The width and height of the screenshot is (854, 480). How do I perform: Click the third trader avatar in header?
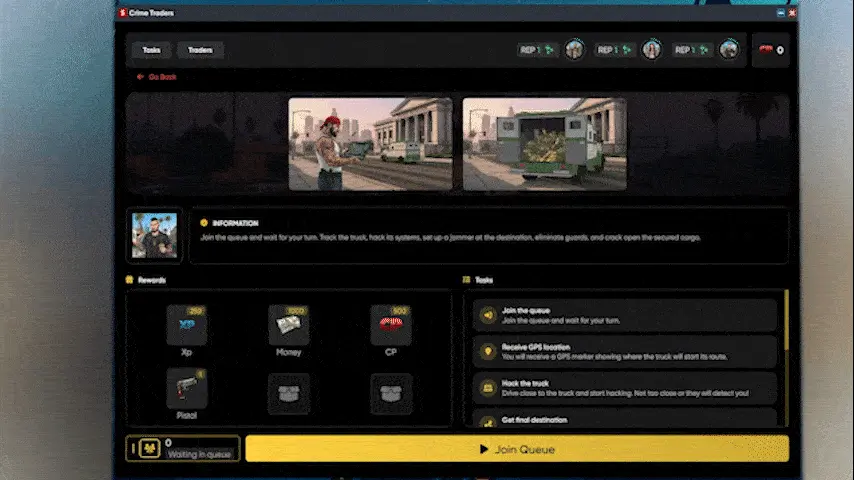[729, 50]
